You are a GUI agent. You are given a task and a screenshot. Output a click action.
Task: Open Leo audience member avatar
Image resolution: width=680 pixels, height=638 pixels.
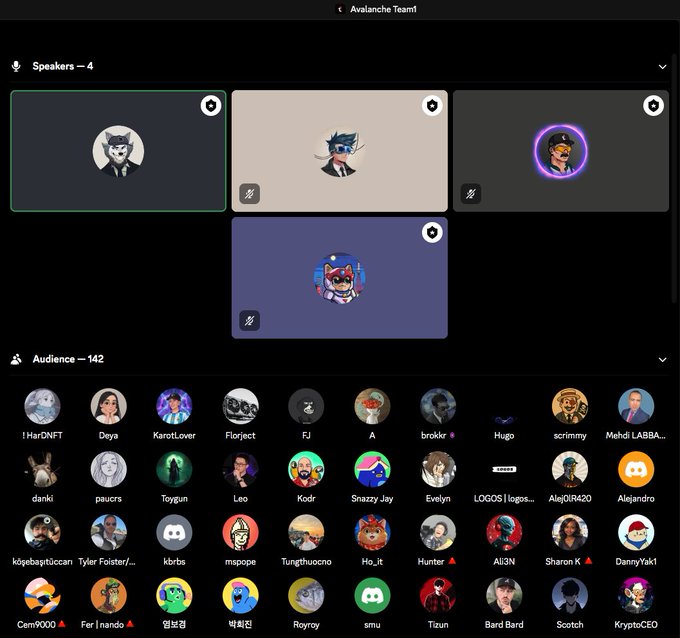(240, 469)
